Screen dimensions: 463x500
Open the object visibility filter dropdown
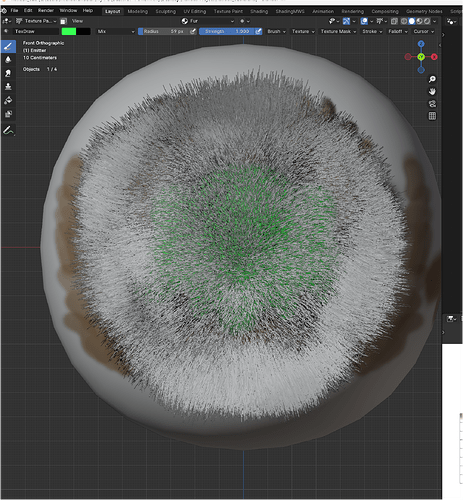click(333, 21)
